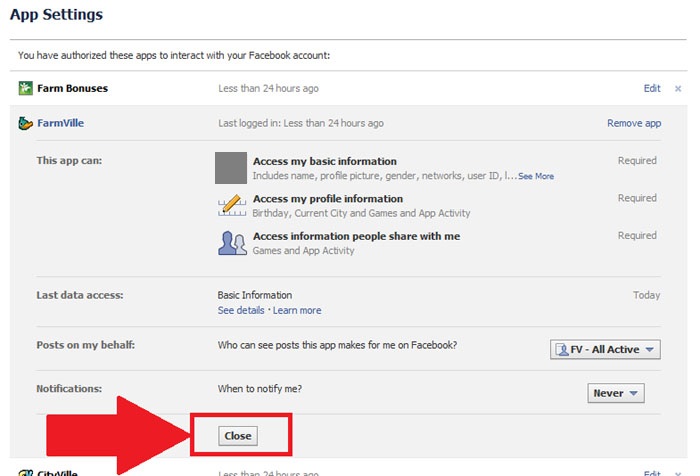
Task: Click the 'Today' data access date
Action: [646, 295]
